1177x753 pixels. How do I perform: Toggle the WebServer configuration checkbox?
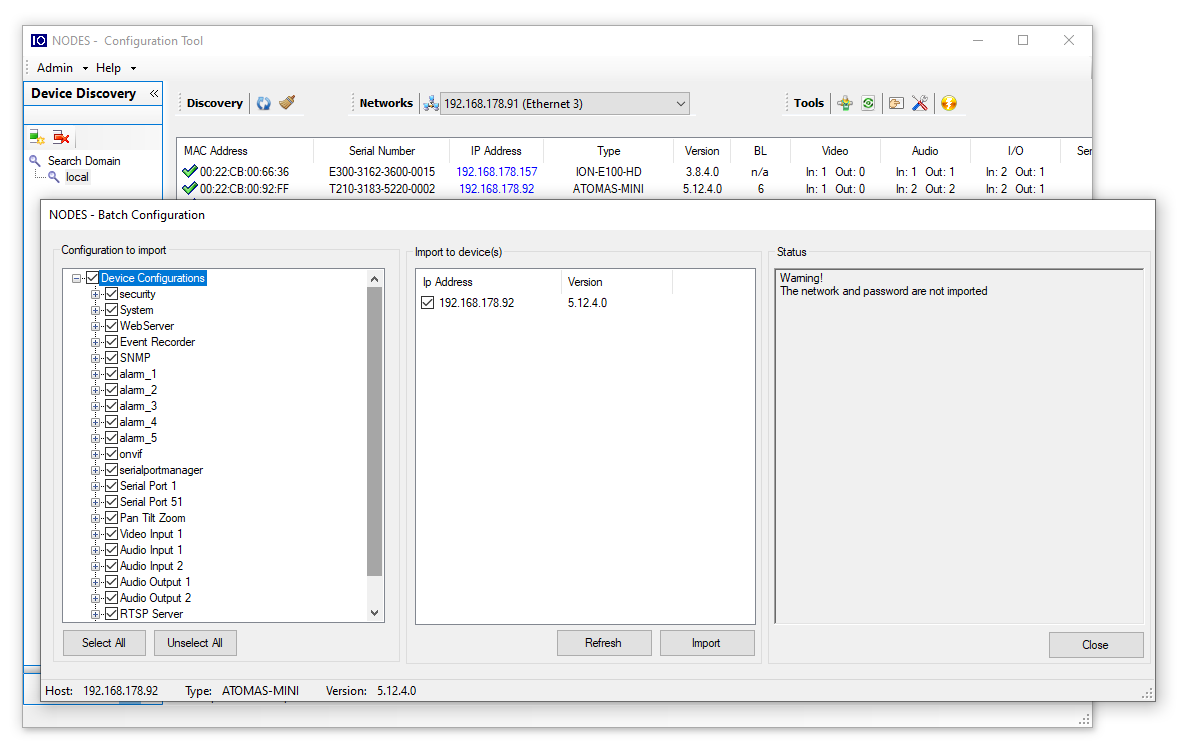coord(112,326)
